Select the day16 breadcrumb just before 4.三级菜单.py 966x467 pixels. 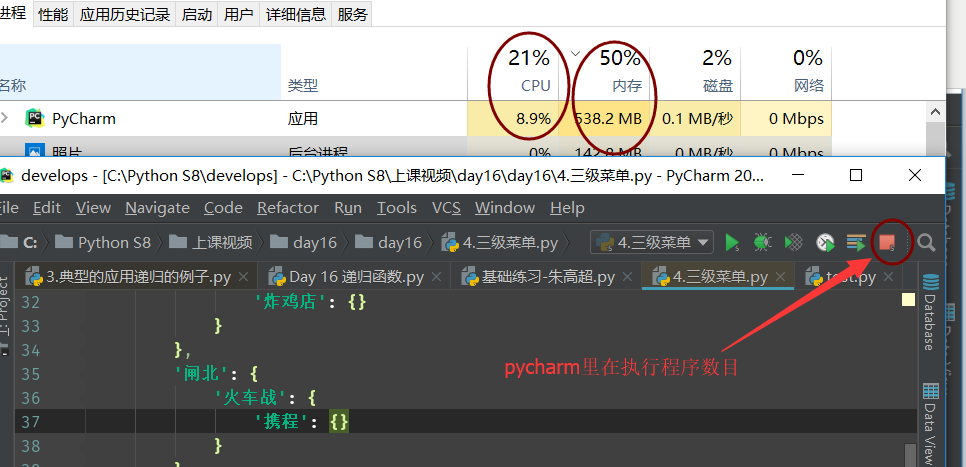point(389,243)
